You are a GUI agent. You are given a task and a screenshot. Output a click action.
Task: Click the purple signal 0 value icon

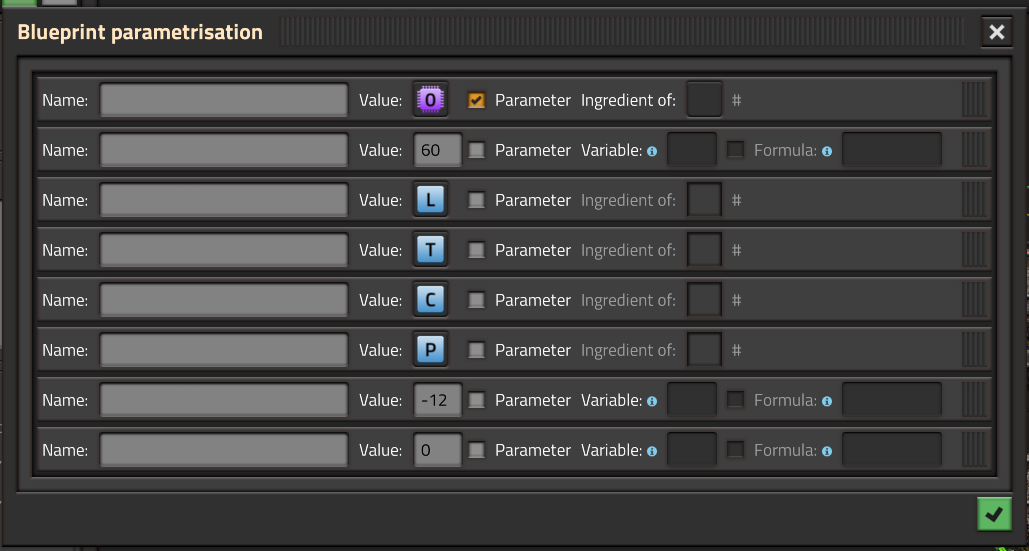[x=430, y=100]
